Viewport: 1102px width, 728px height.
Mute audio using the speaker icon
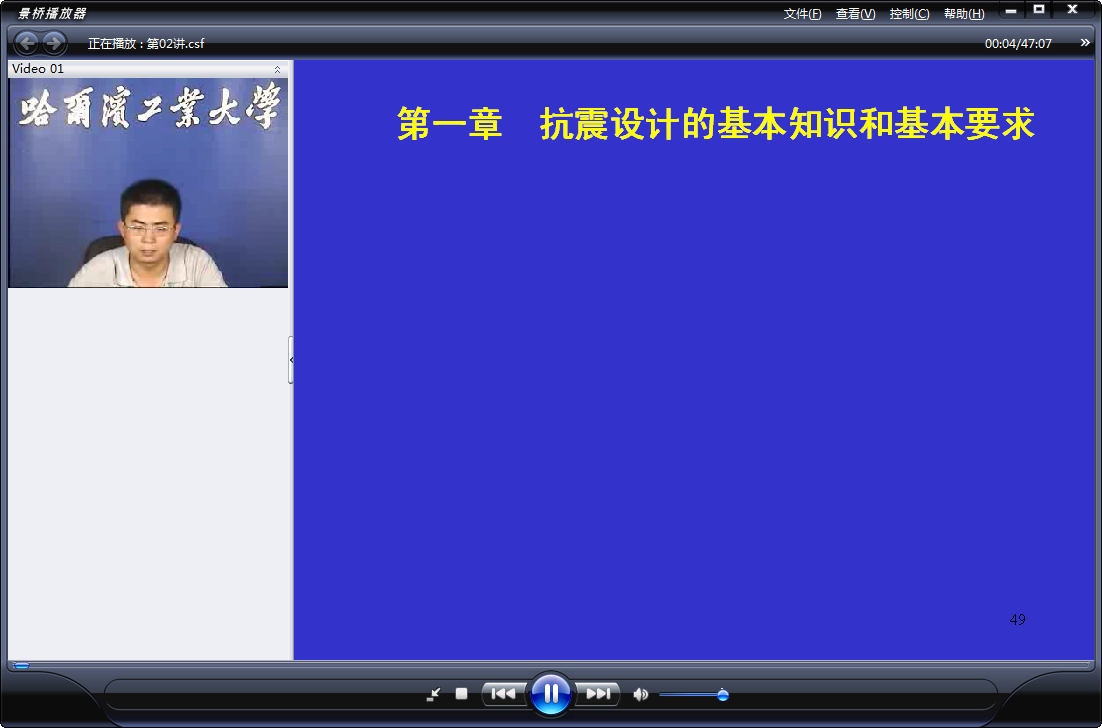[x=640, y=695]
